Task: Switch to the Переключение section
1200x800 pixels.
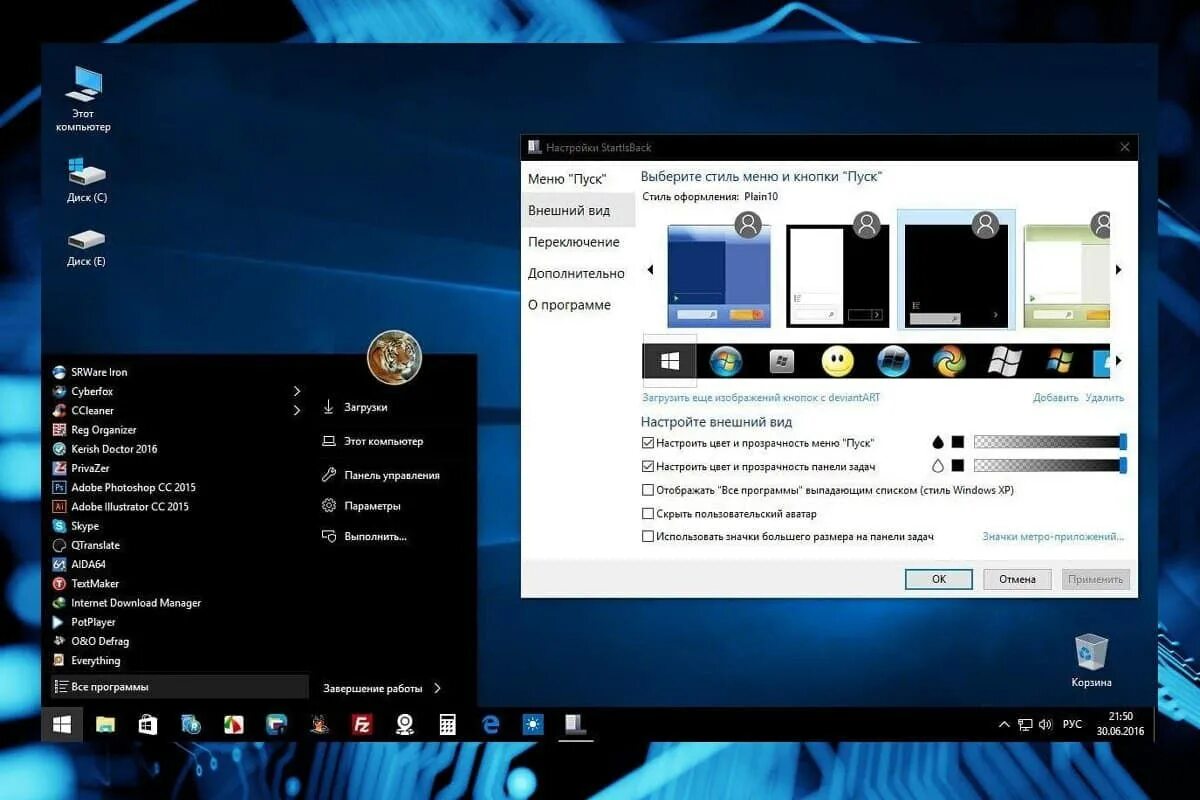Action: point(574,242)
